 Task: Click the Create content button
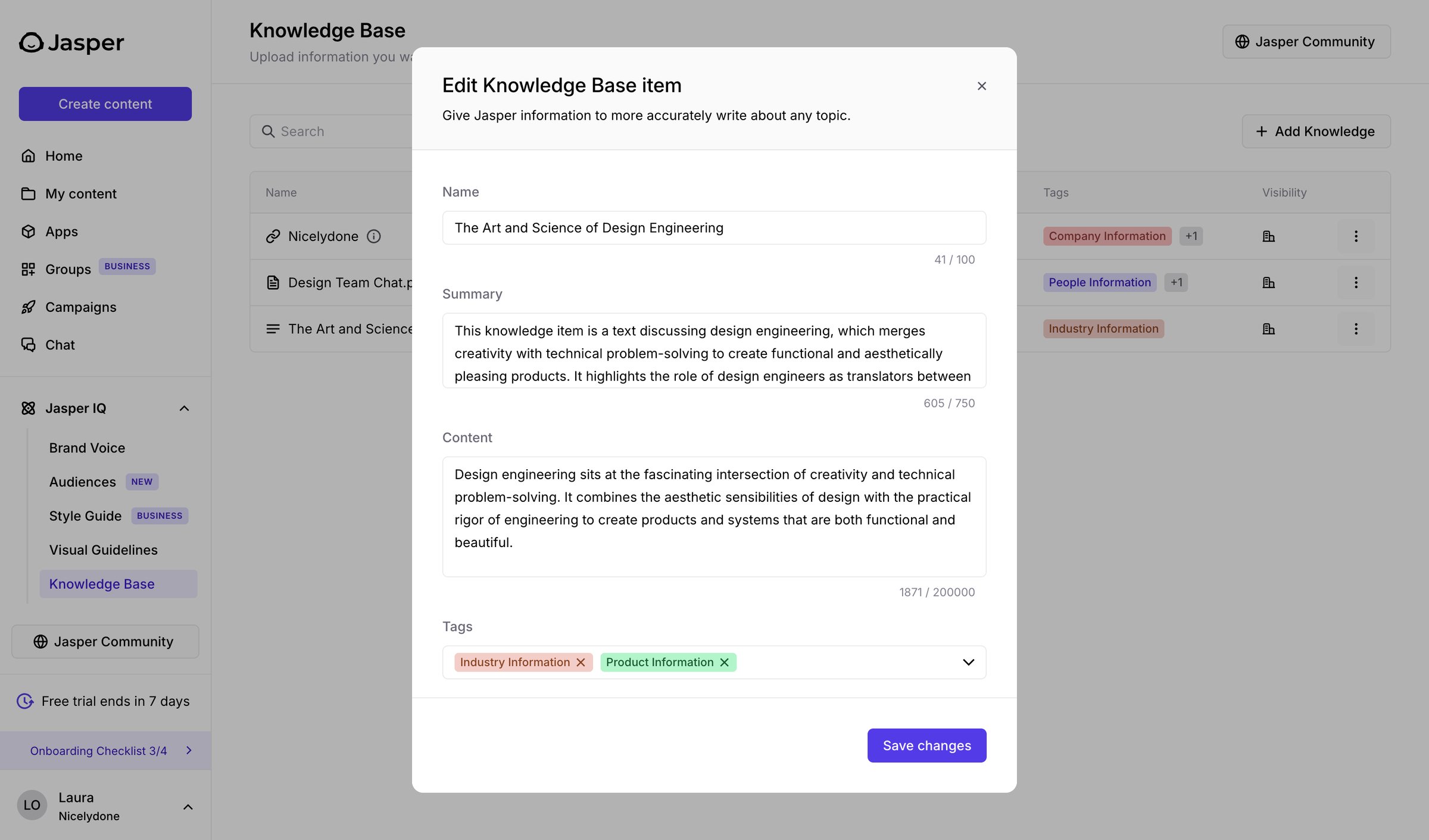[105, 104]
